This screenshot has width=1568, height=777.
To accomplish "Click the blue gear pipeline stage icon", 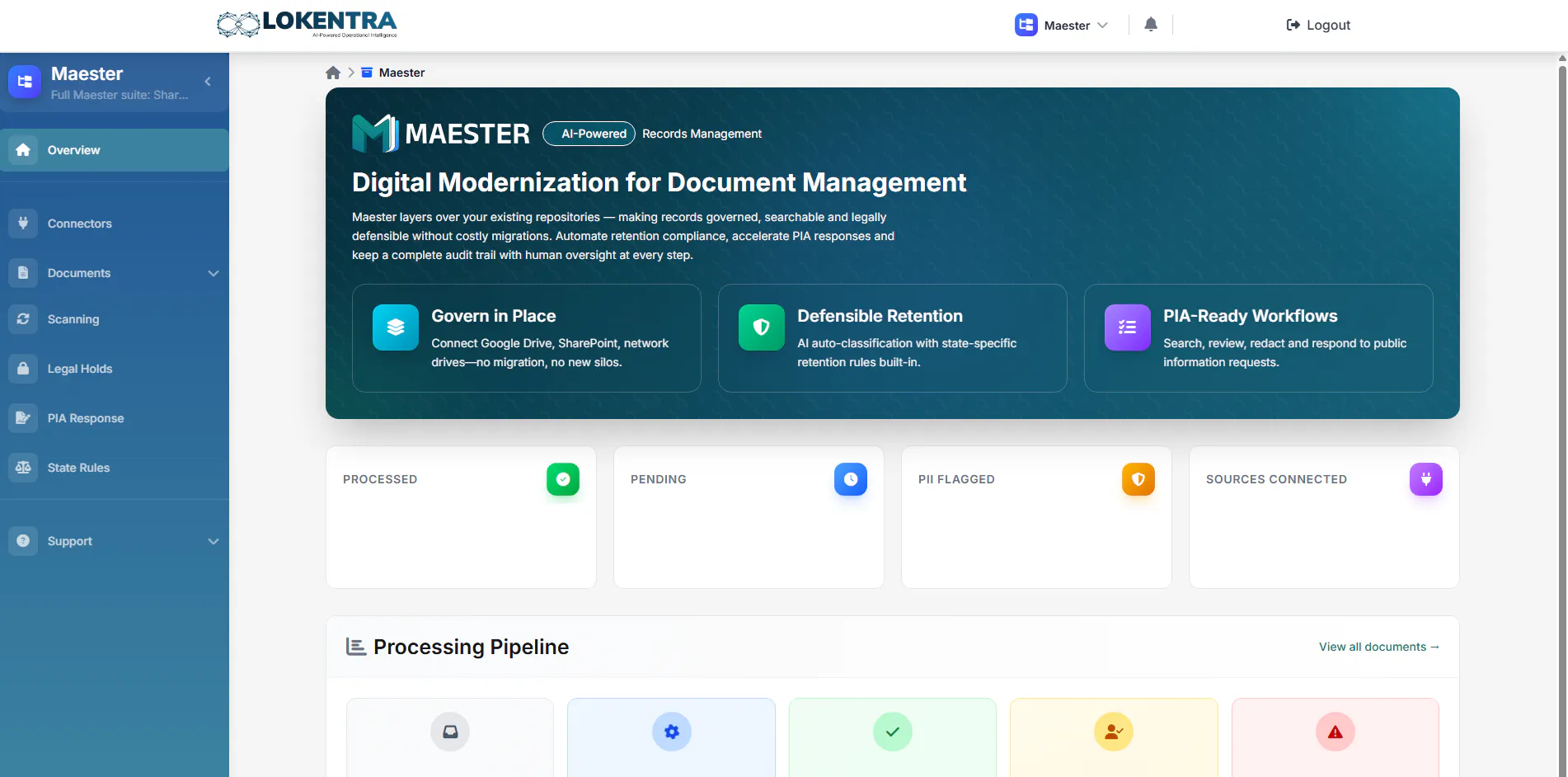I will [x=672, y=732].
